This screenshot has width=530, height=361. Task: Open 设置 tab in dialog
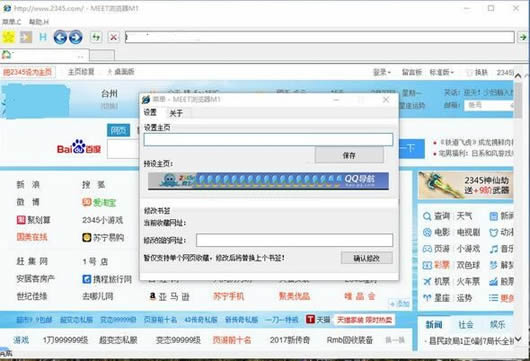(x=150, y=113)
